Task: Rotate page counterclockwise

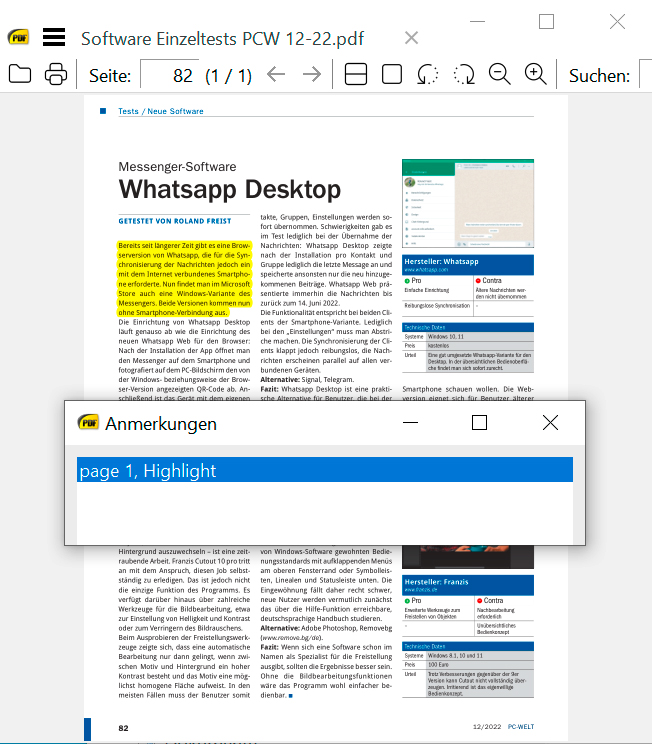Action: (x=428, y=74)
